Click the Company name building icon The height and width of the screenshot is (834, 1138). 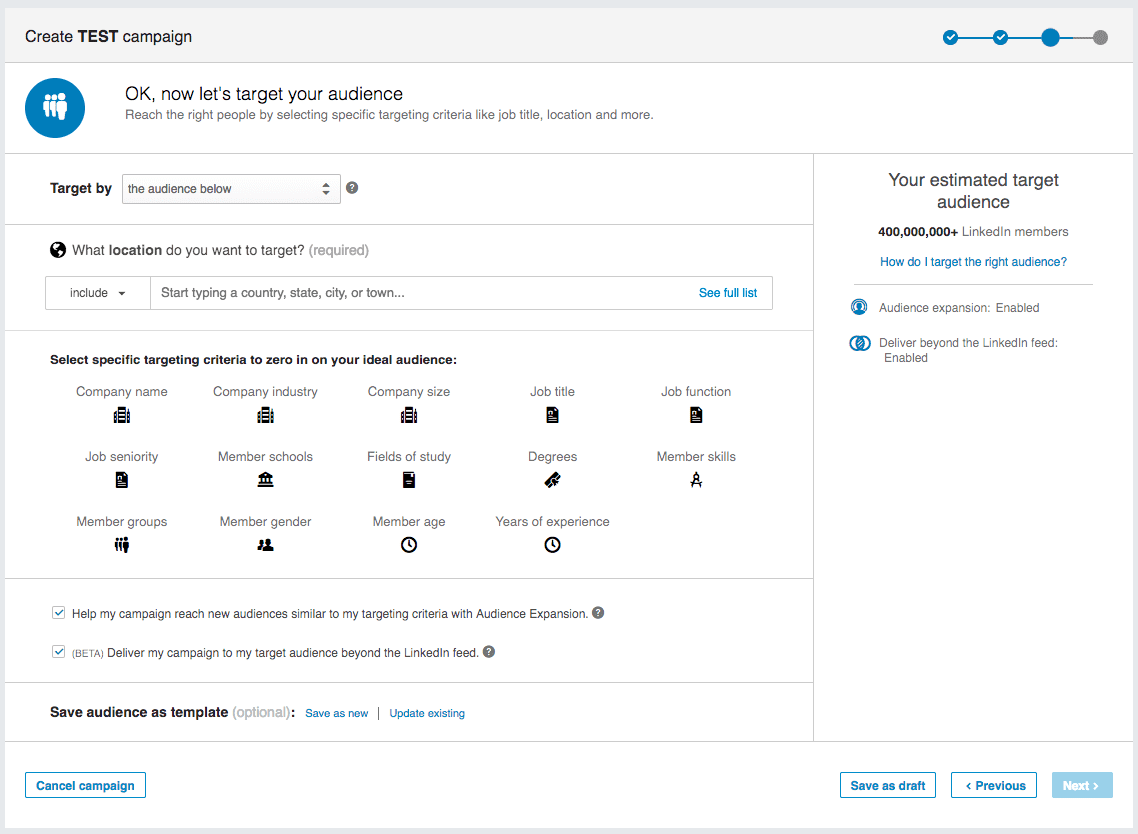[x=122, y=415]
